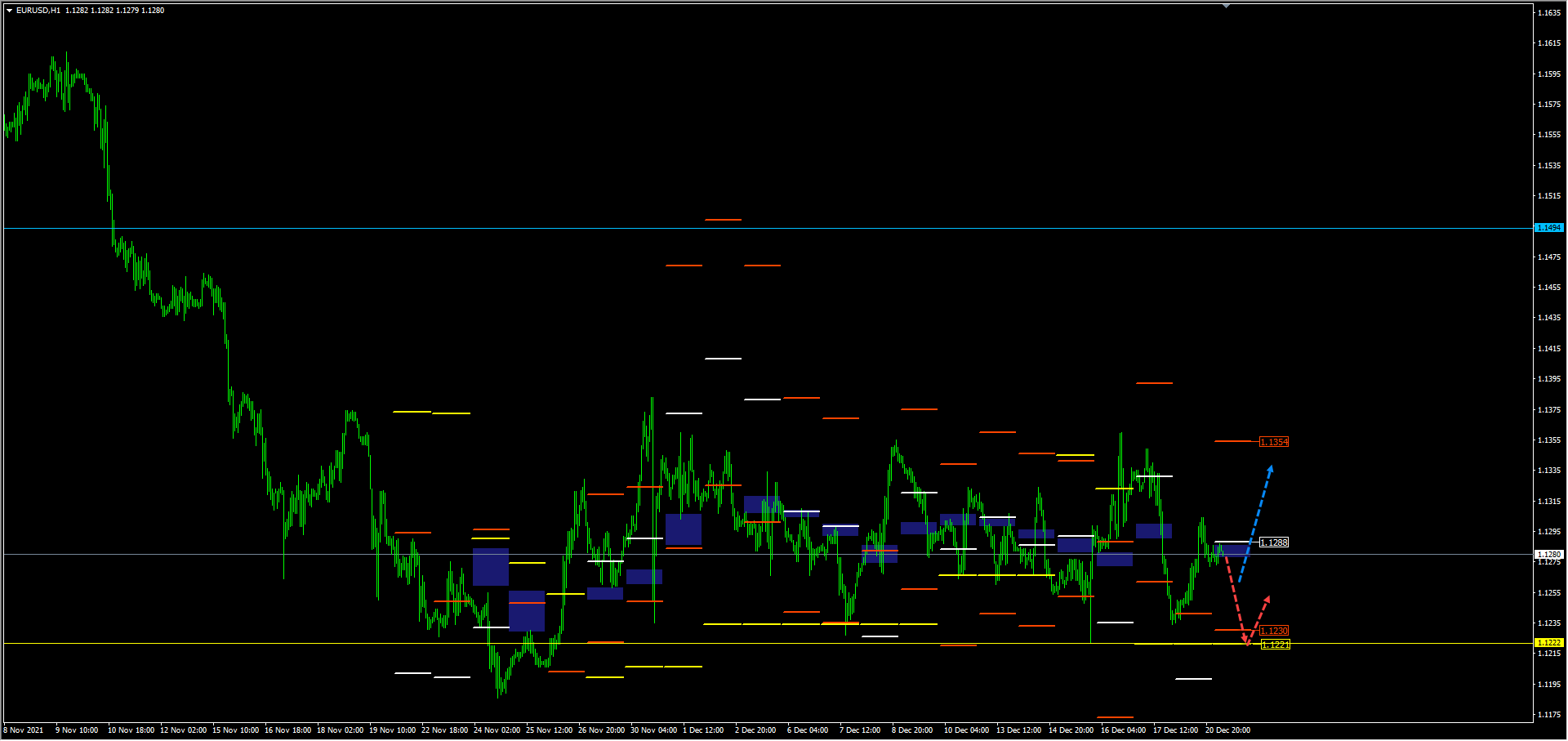Viewport: 1568px width, 741px height.
Task: Click the white 1.1288 price label
Action: (1274, 542)
